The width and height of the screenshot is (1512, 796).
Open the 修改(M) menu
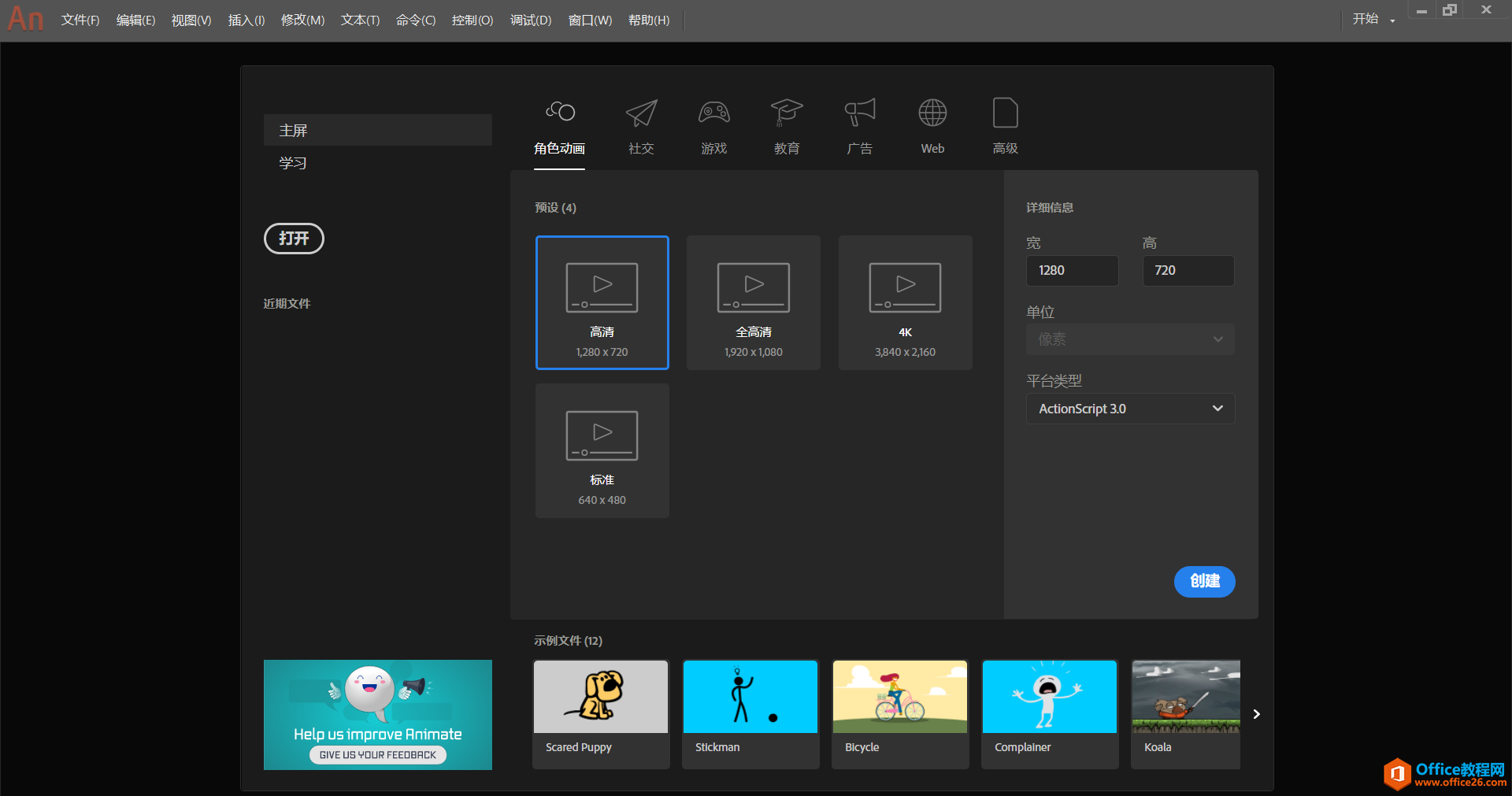tap(302, 20)
